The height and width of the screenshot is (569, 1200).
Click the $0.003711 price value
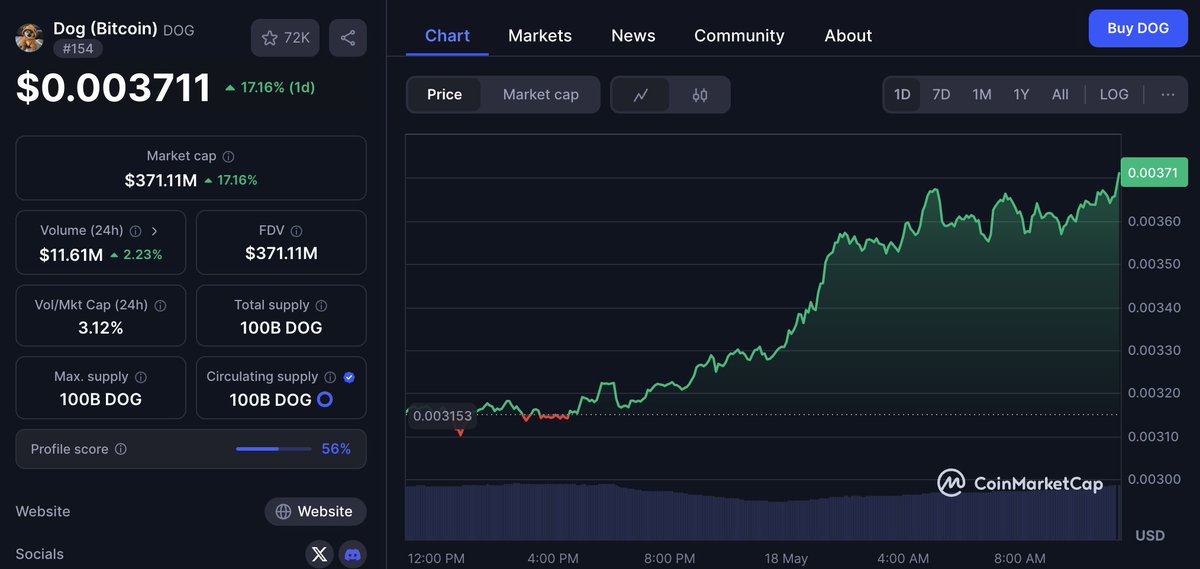[114, 88]
